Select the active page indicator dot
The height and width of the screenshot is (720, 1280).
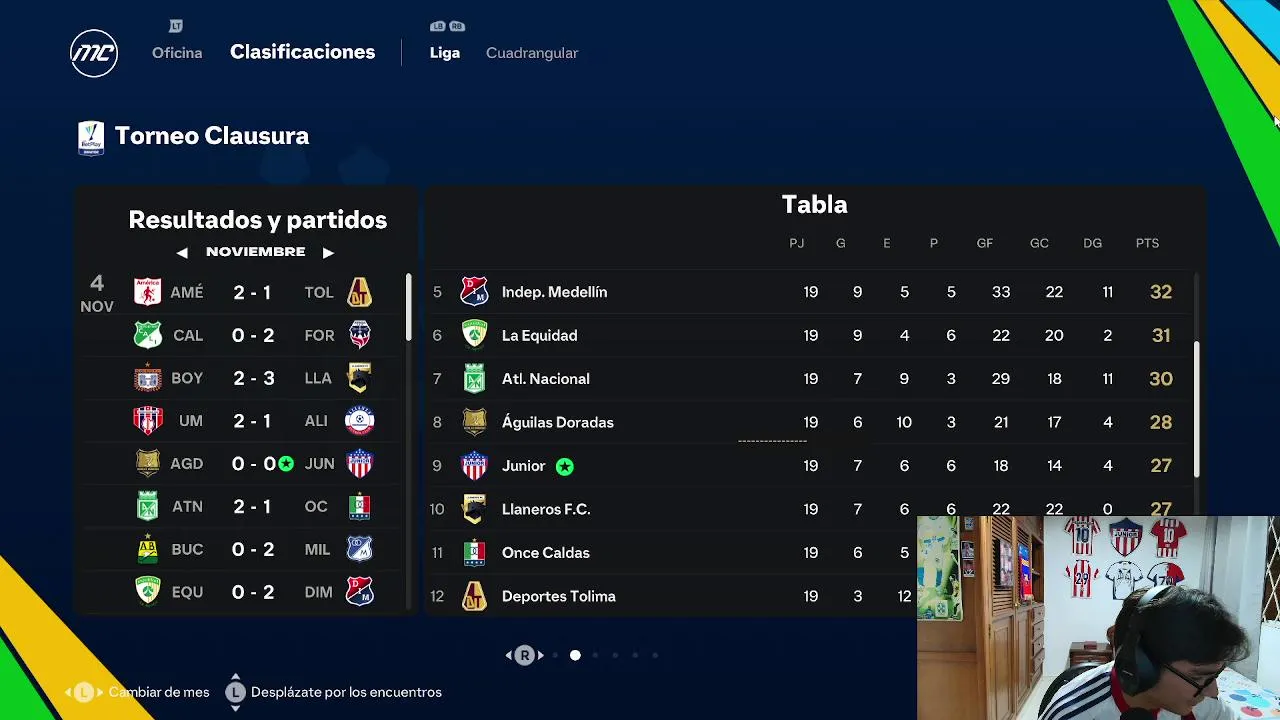(x=575, y=655)
